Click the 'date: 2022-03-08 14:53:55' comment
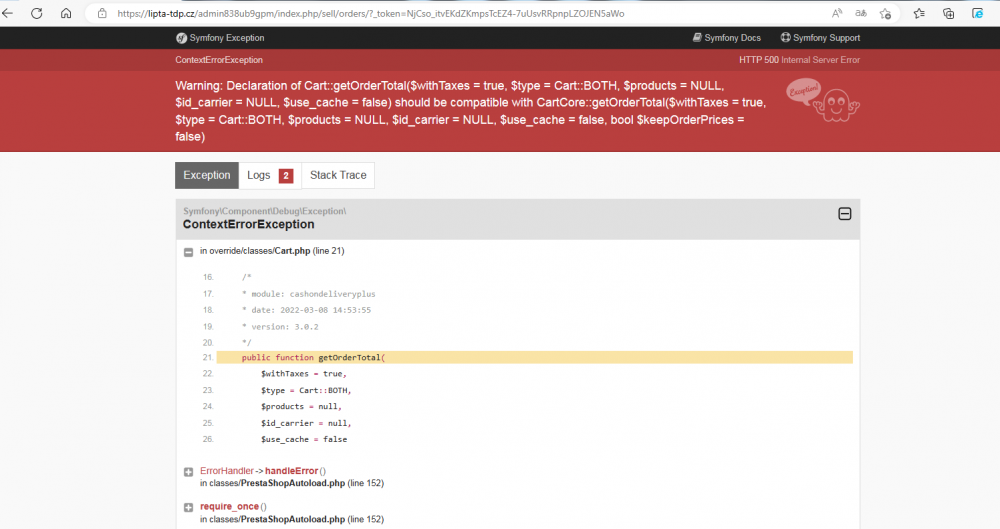The image size is (1000, 529). pyautogui.click(x=306, y=310)
